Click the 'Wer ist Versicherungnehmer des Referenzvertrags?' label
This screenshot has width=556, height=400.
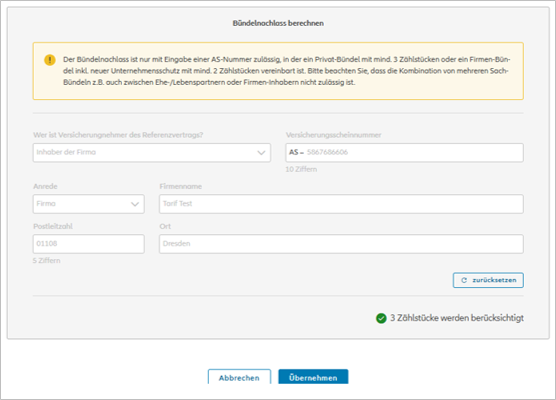(x=118, y=135)
